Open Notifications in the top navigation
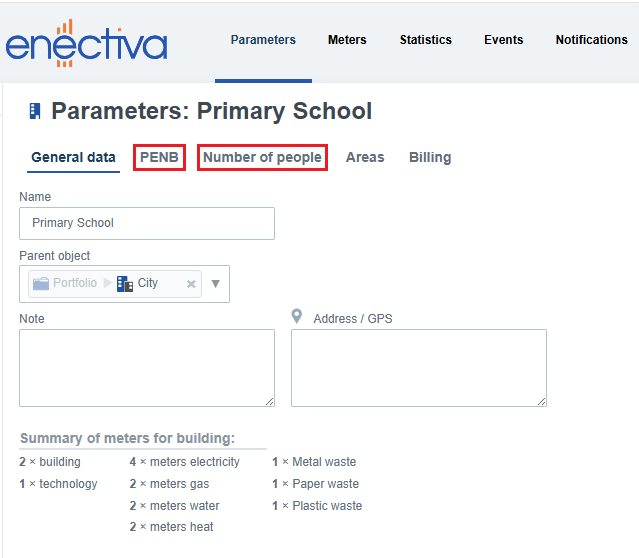This screenshot has width=639, height=558. tap(591, 40)
